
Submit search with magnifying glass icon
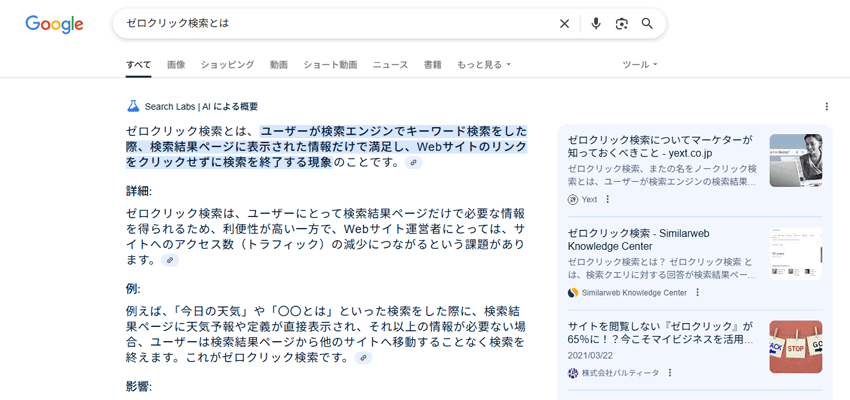[647, 23]
